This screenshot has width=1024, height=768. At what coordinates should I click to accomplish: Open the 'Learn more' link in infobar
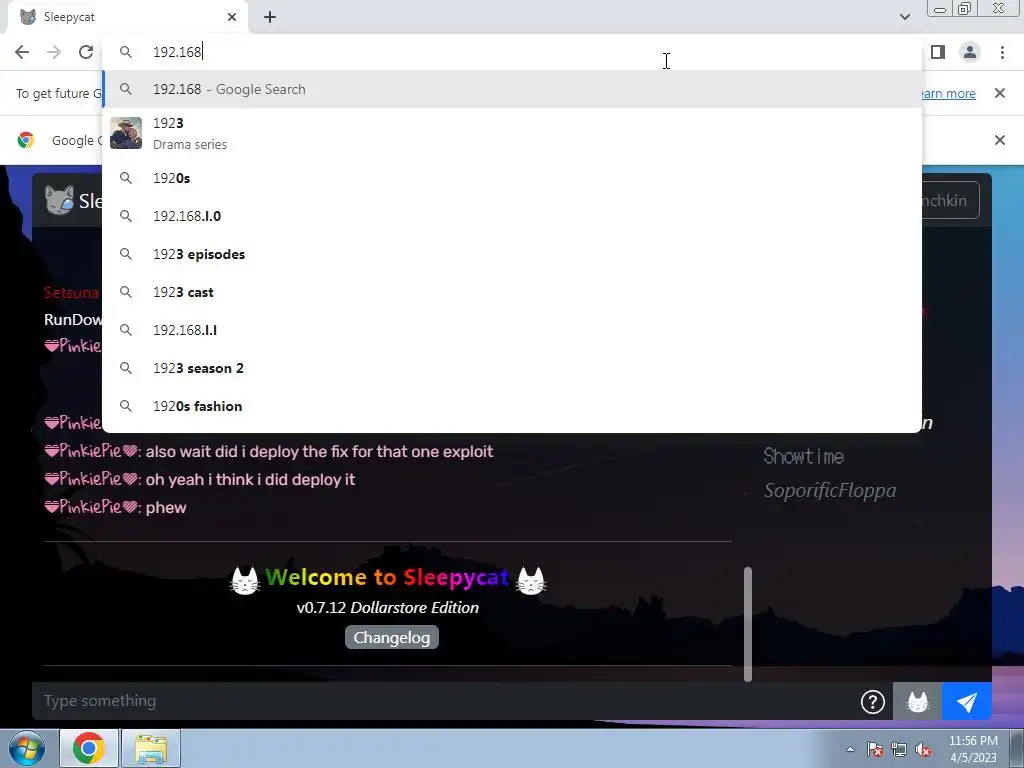click(949, 93)
